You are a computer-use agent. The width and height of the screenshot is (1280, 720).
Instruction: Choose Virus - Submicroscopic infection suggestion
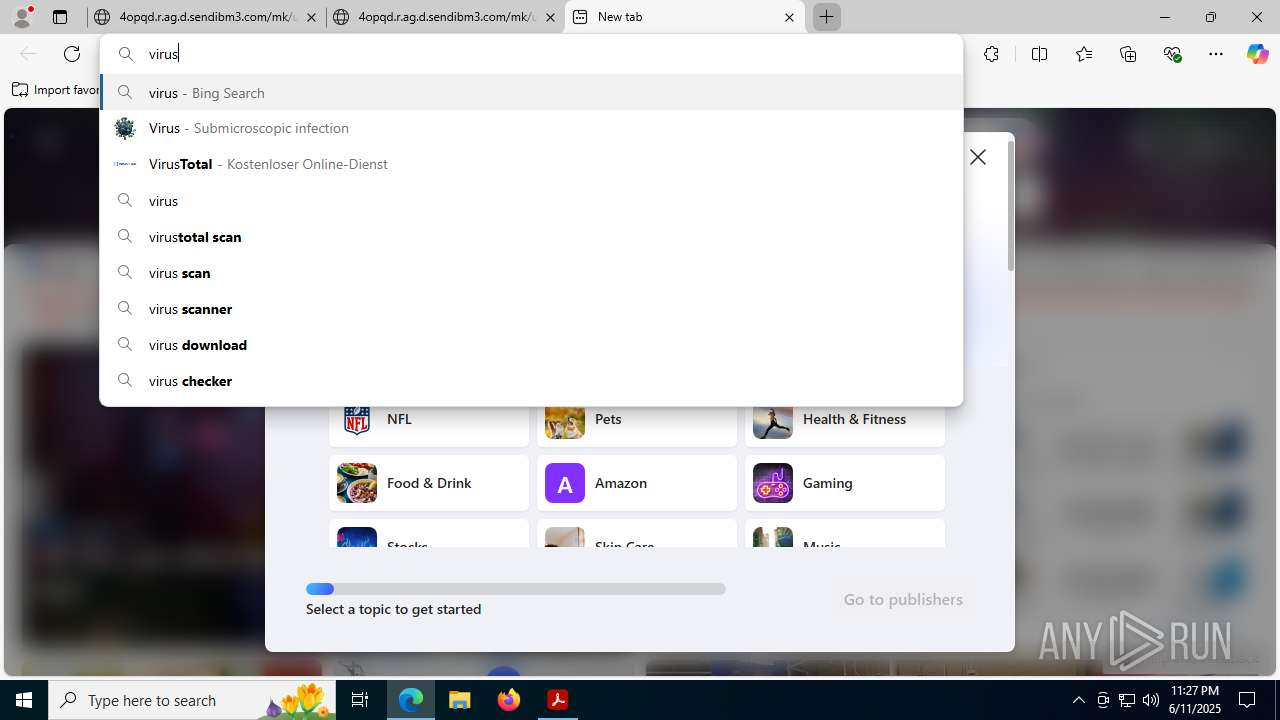pyautogui.click(x=531, y=128)
